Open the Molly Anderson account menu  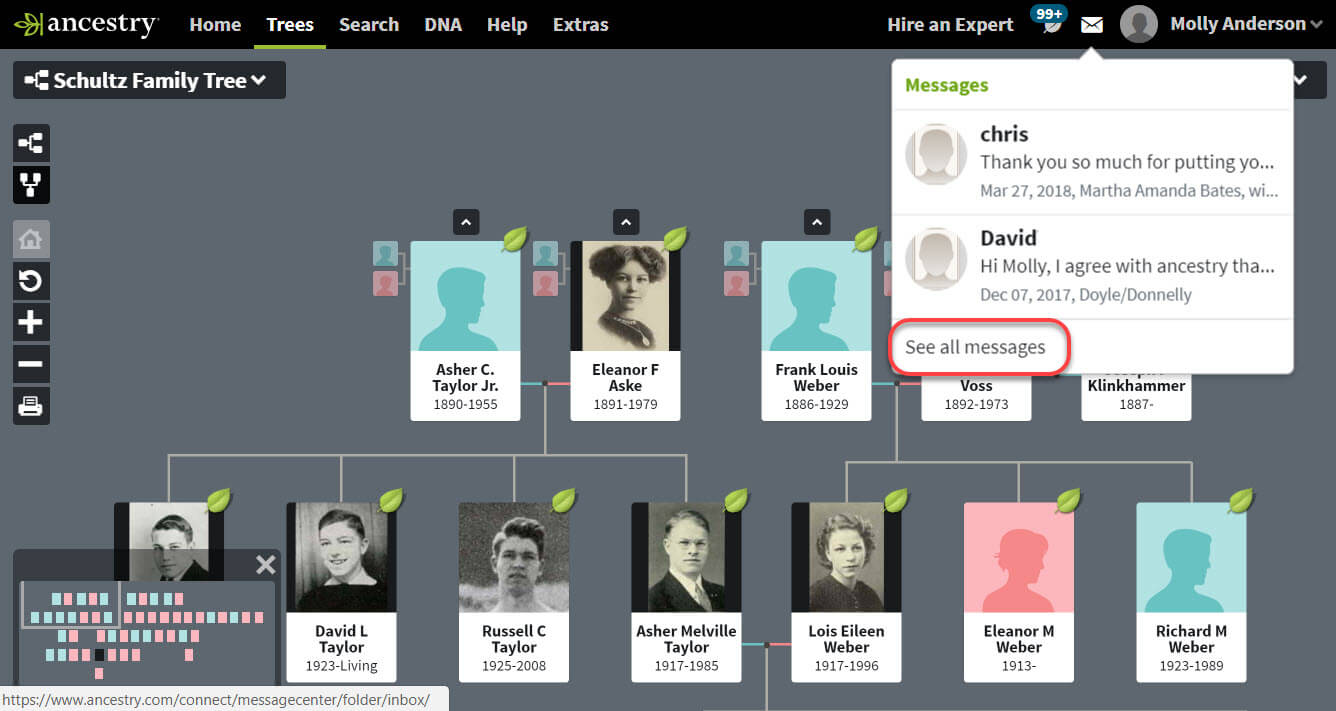[1240, 22]
